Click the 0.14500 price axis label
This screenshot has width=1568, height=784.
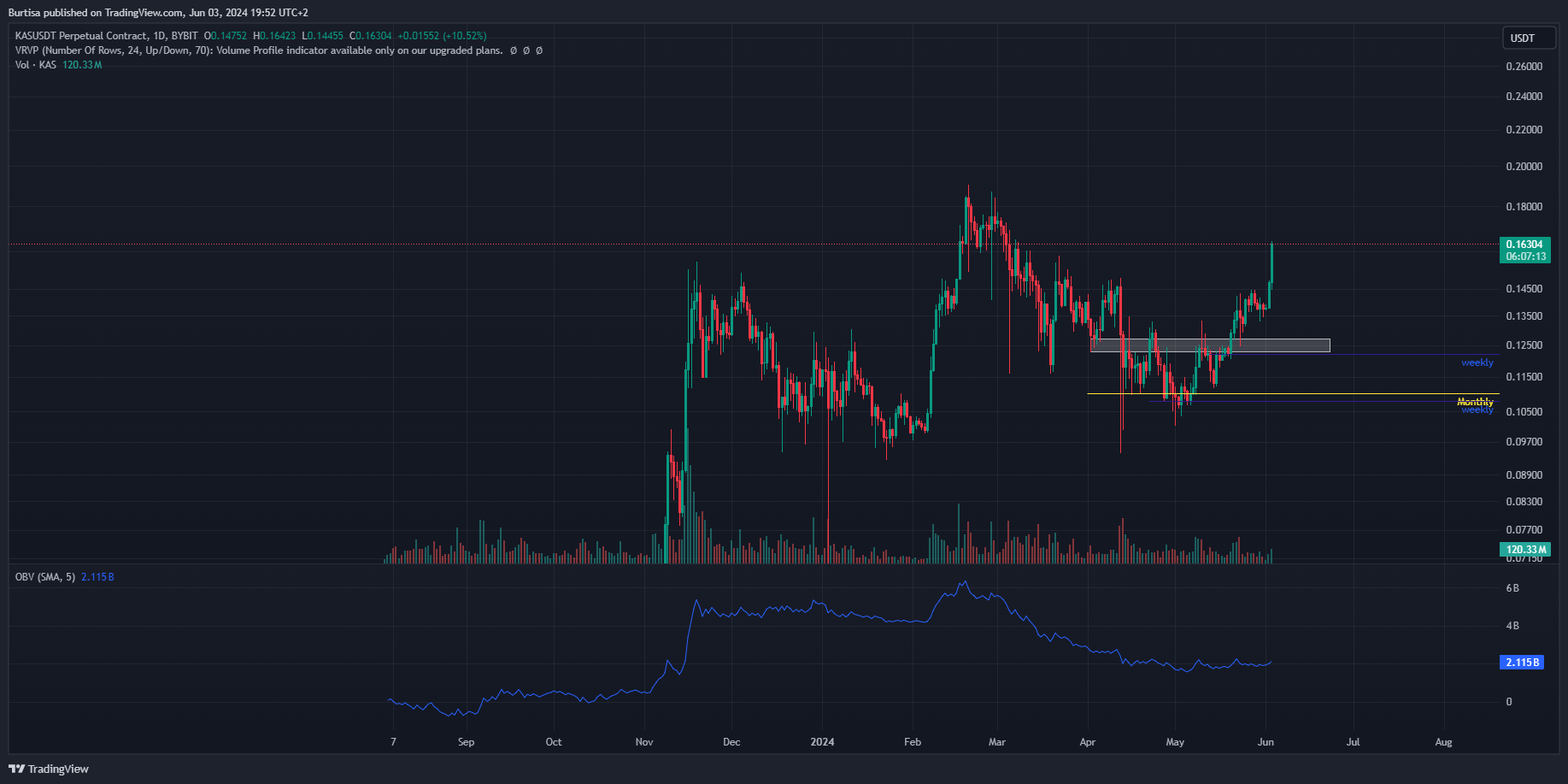pos(1524,289)
